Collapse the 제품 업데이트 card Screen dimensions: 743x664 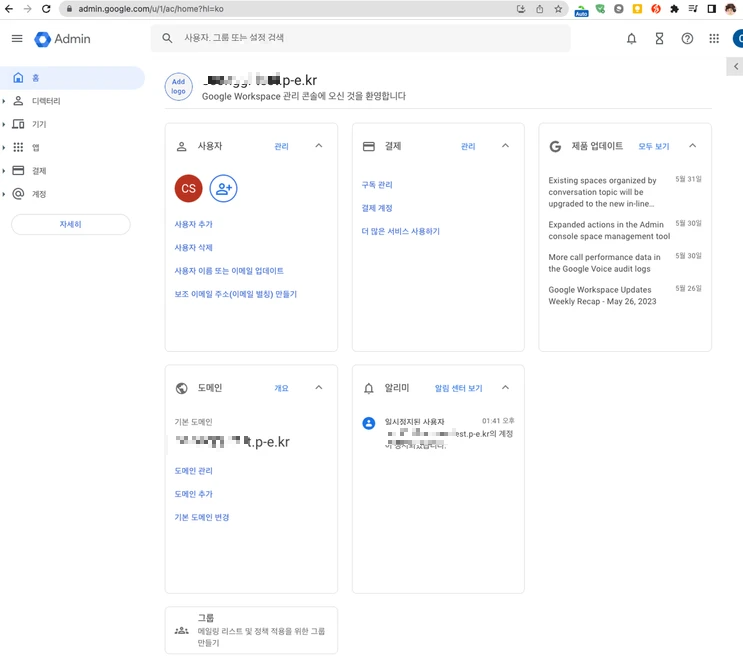pos(692,146)
